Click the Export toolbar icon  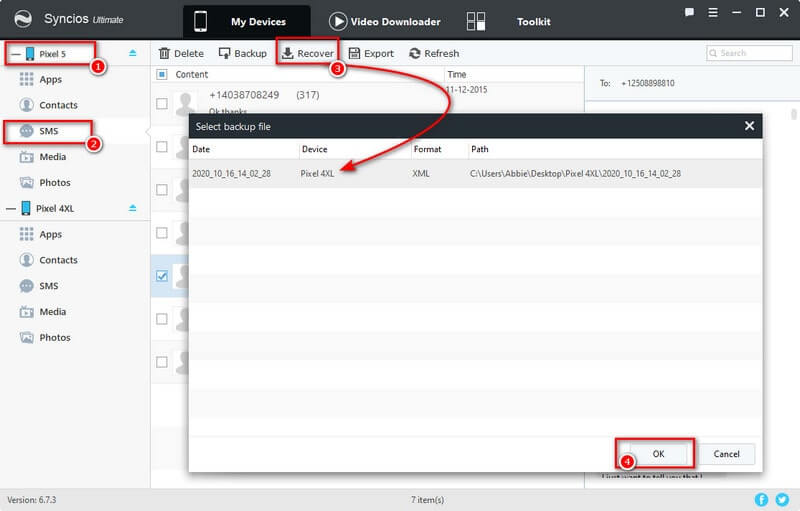click(x=355, y=53)
